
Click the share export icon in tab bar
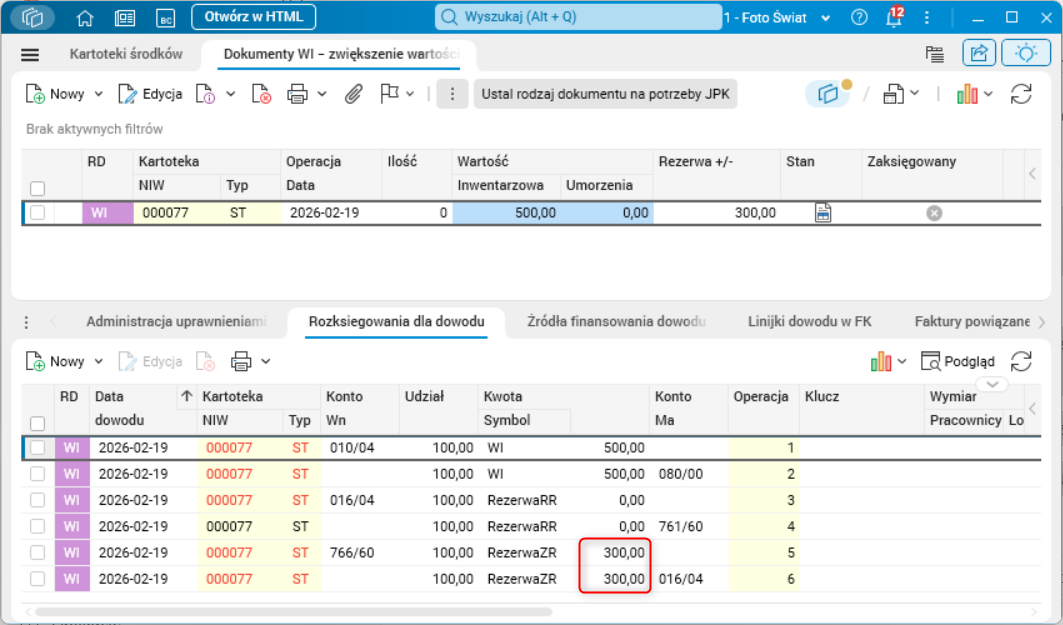click(x=979, y=54)
